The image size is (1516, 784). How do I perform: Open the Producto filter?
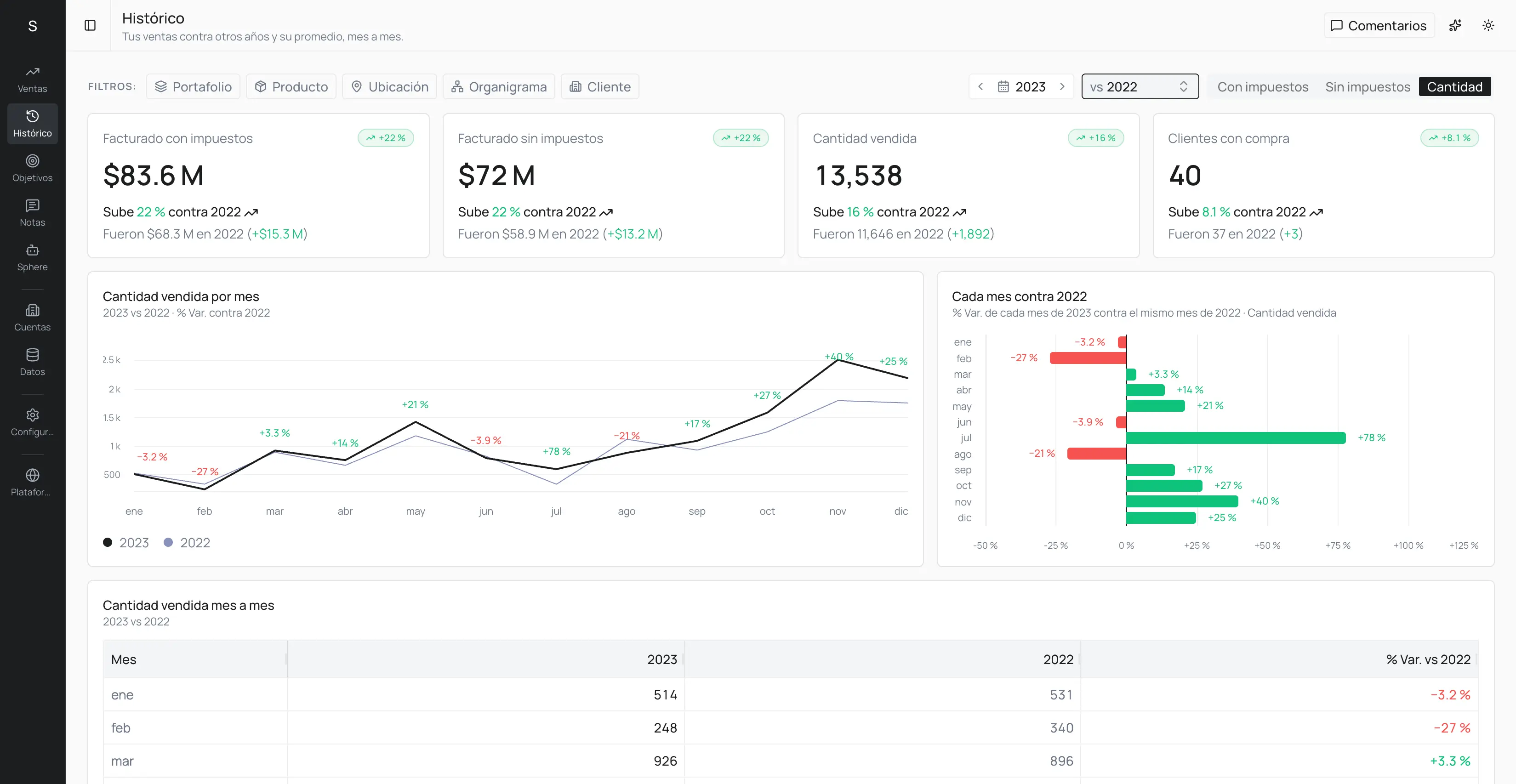click(291, 86)
